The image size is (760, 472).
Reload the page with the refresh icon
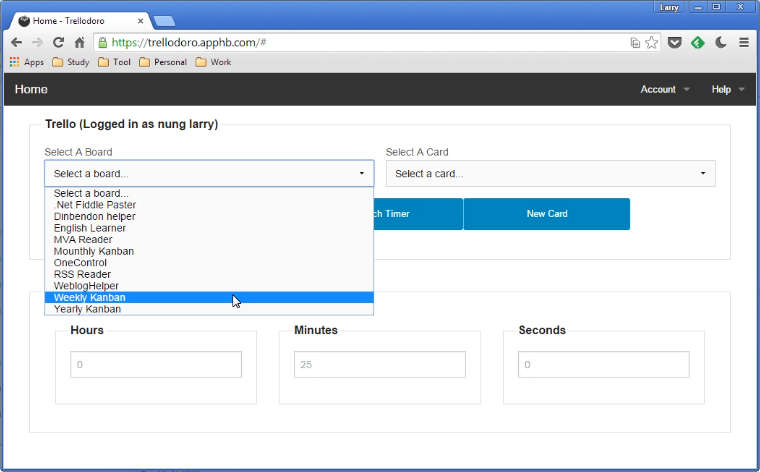click(58, 43)
